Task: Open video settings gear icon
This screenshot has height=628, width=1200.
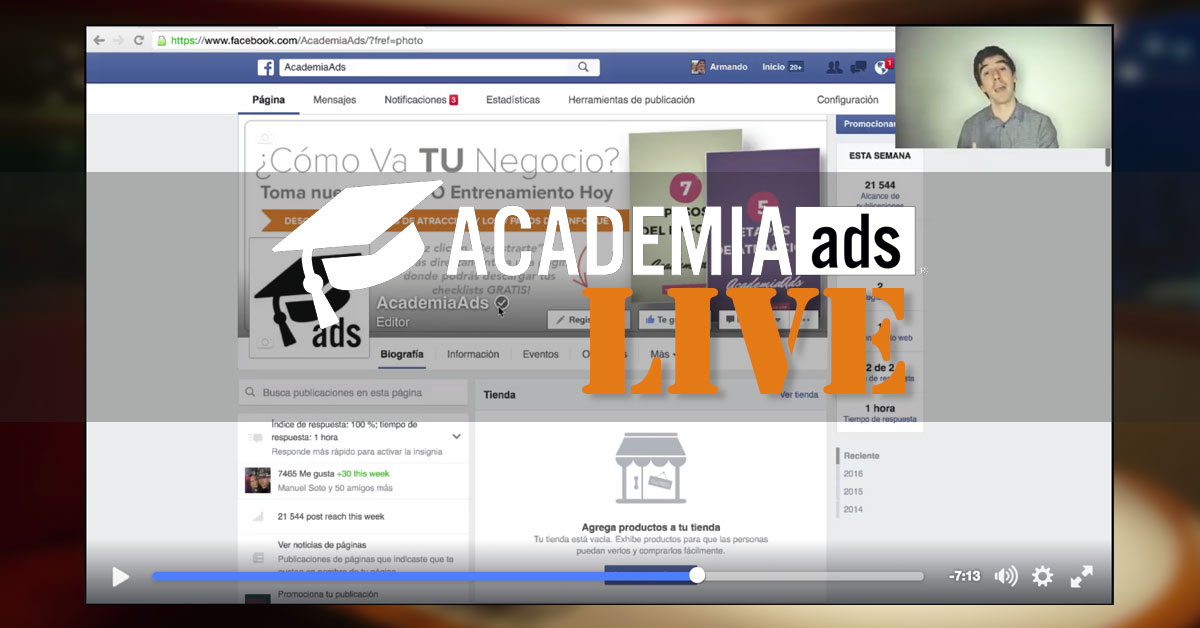Action: (x=1043, y=576)
